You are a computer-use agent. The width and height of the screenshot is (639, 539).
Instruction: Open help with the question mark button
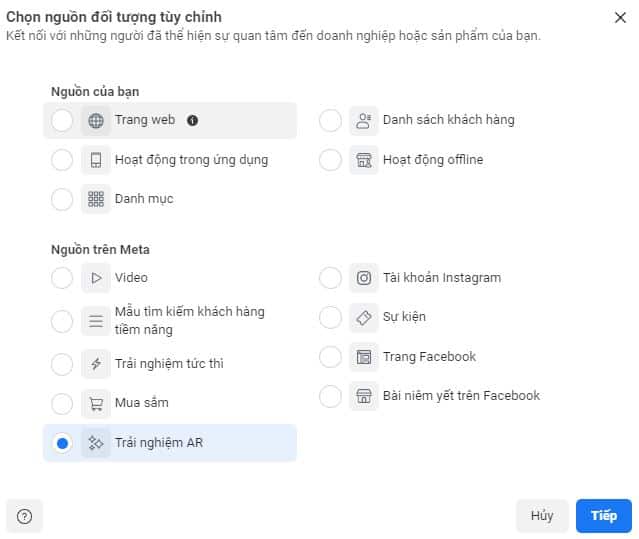pos(25,516)
